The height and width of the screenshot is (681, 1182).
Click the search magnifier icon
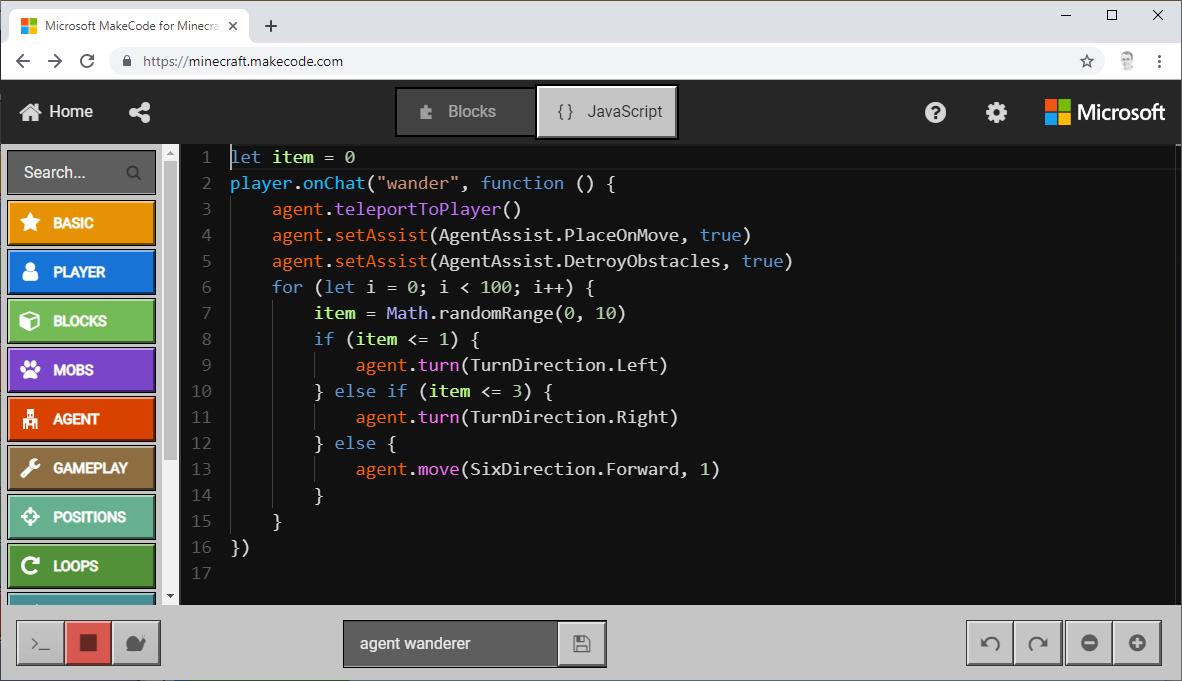point(133,173)
